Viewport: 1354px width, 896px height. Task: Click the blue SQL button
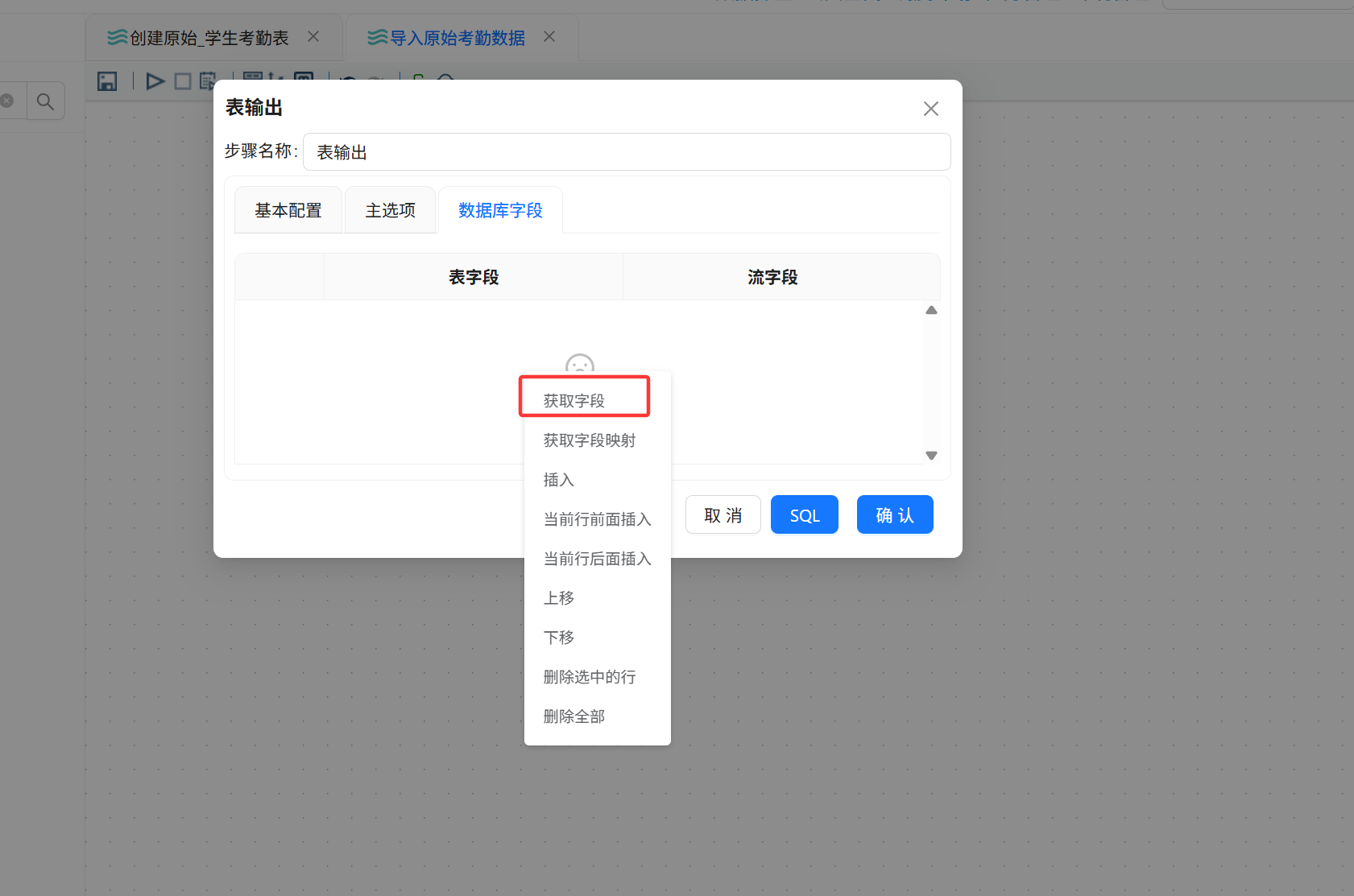[x=805, y=514]
